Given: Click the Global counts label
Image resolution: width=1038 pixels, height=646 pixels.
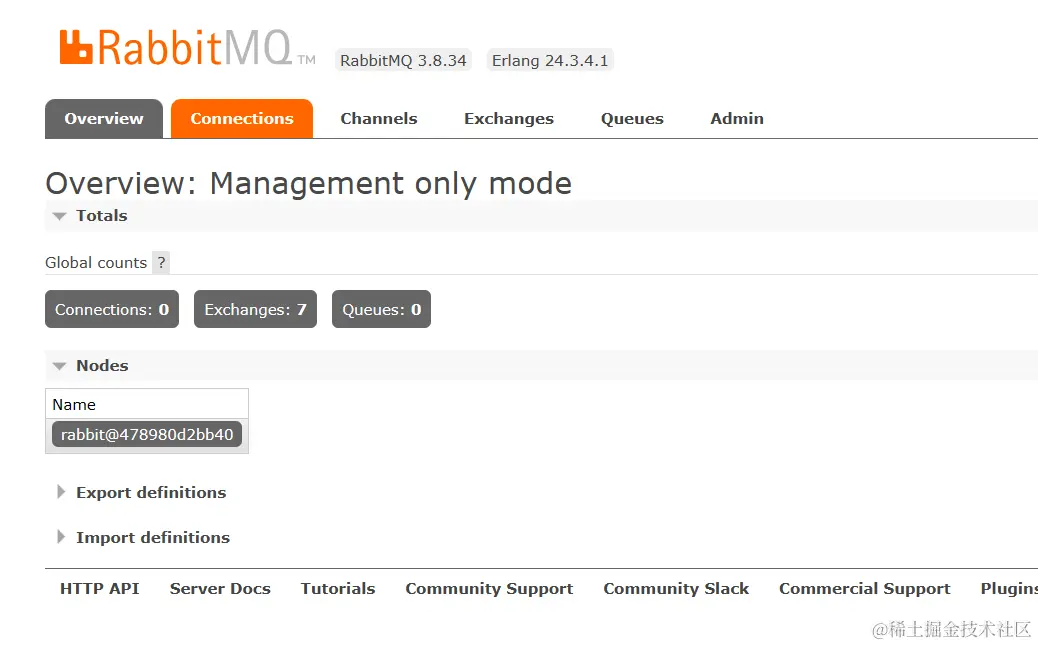Looking at the screenshot, I should pyautogui.click(x=96, y=263).
